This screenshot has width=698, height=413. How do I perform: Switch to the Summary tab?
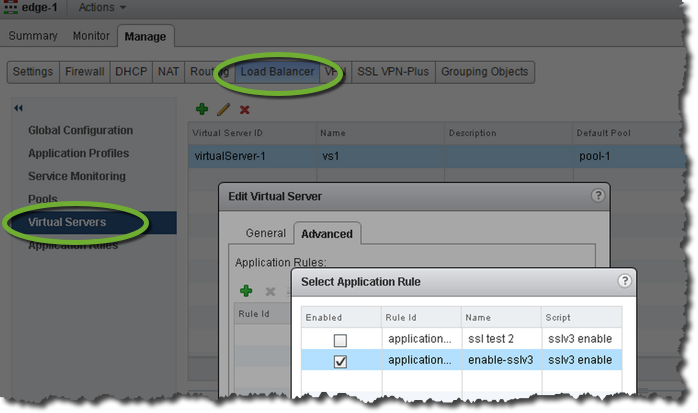point(33,36)
